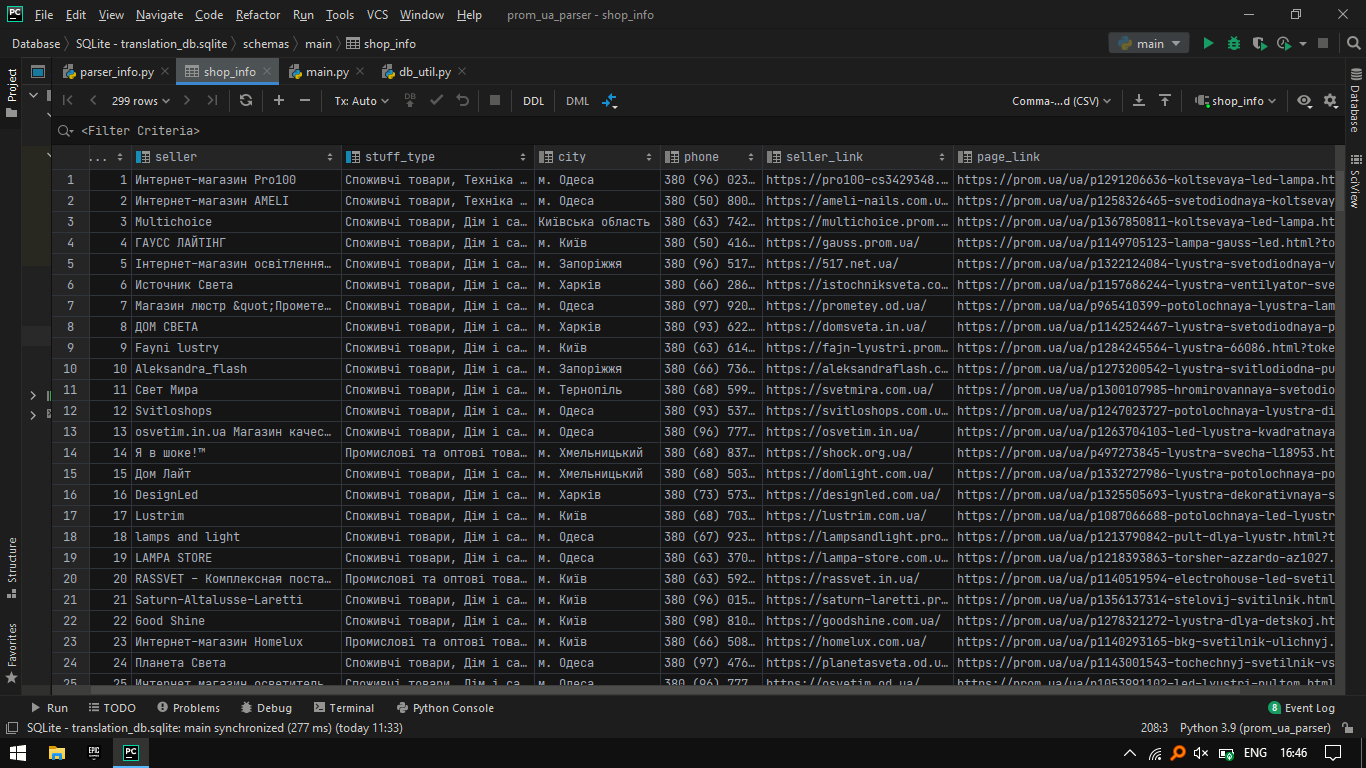Open the Project tool window
Viewport: 1366px width, 768px height.
tap(12, 92)
